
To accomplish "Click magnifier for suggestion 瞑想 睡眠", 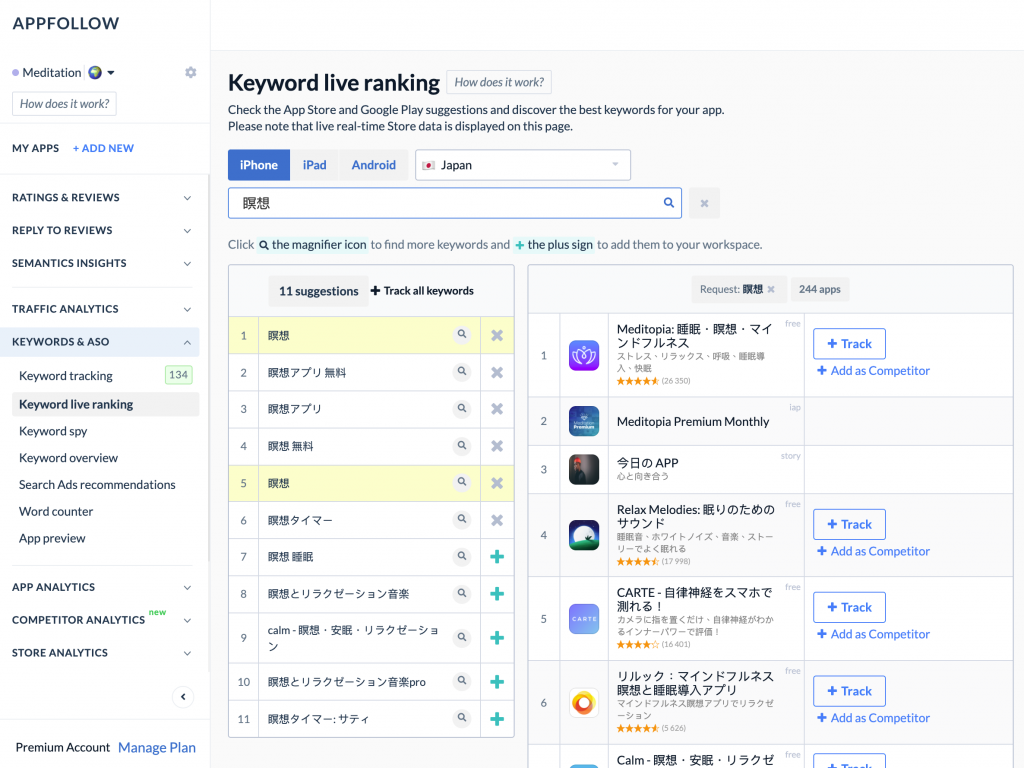I will pyautogui.click(x=462, y=556).
